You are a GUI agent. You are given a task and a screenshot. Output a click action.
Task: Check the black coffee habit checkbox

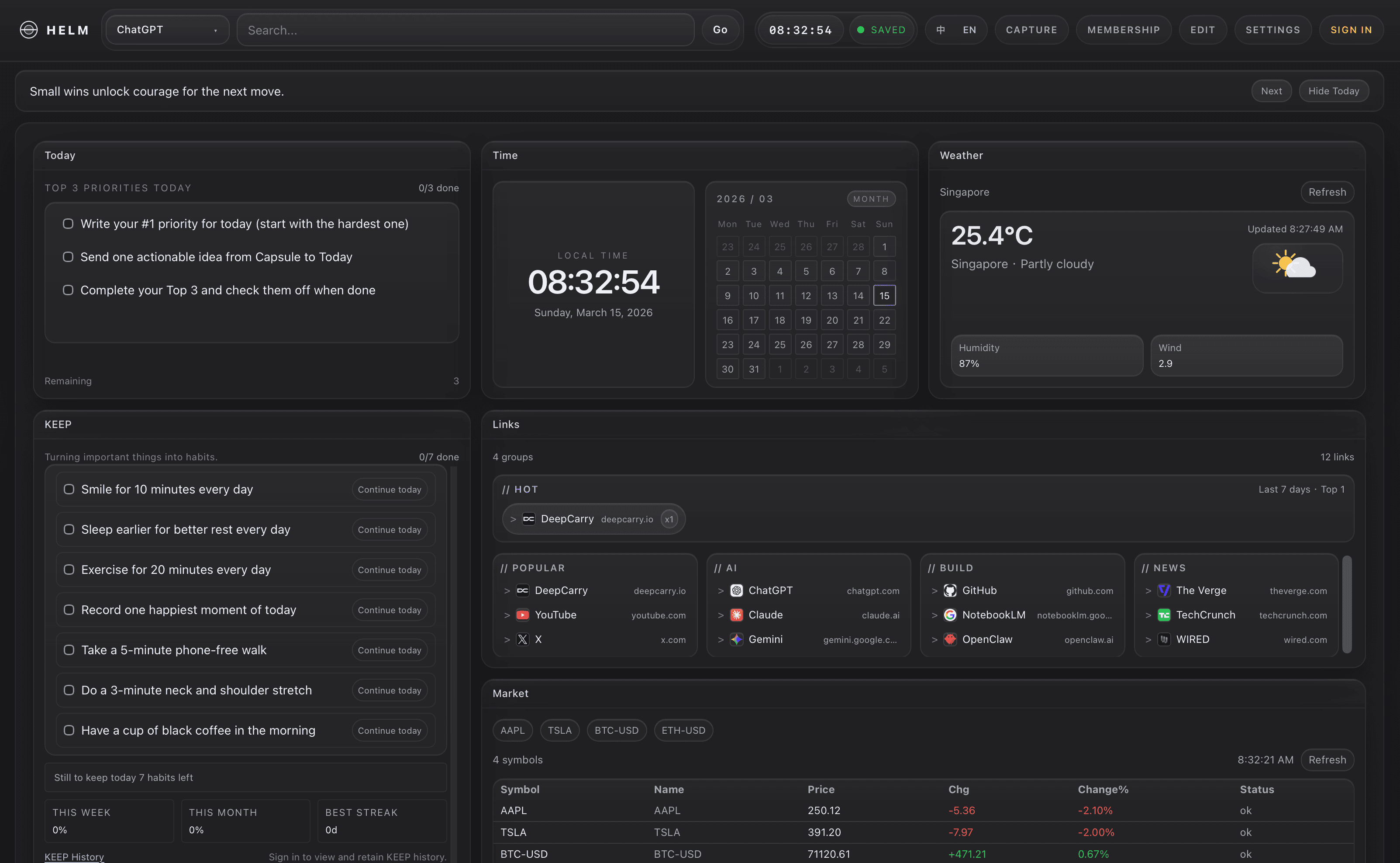point(69,730)
